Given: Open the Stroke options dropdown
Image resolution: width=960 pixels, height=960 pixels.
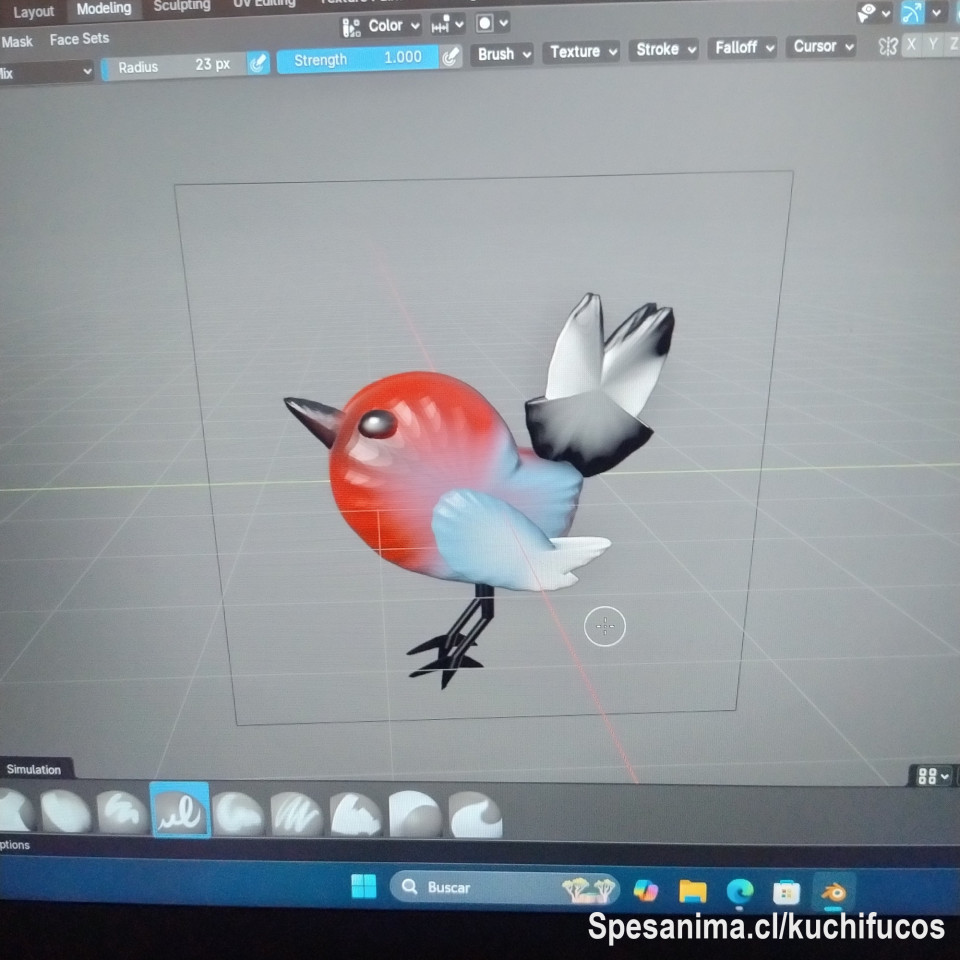Looking at the screenshot, I should [662, 52].
